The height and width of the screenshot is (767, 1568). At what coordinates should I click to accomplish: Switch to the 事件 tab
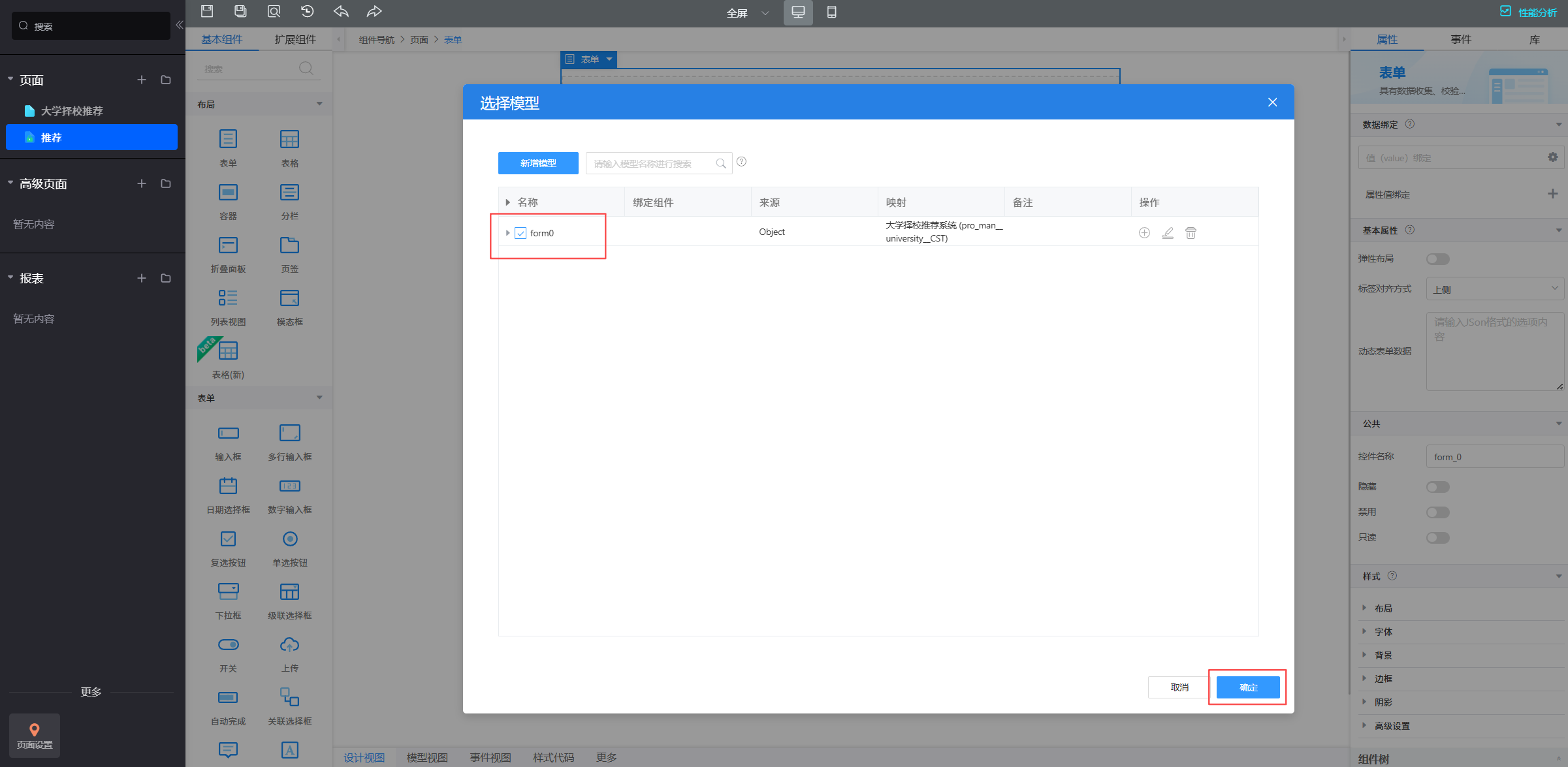coord(1460,39)
